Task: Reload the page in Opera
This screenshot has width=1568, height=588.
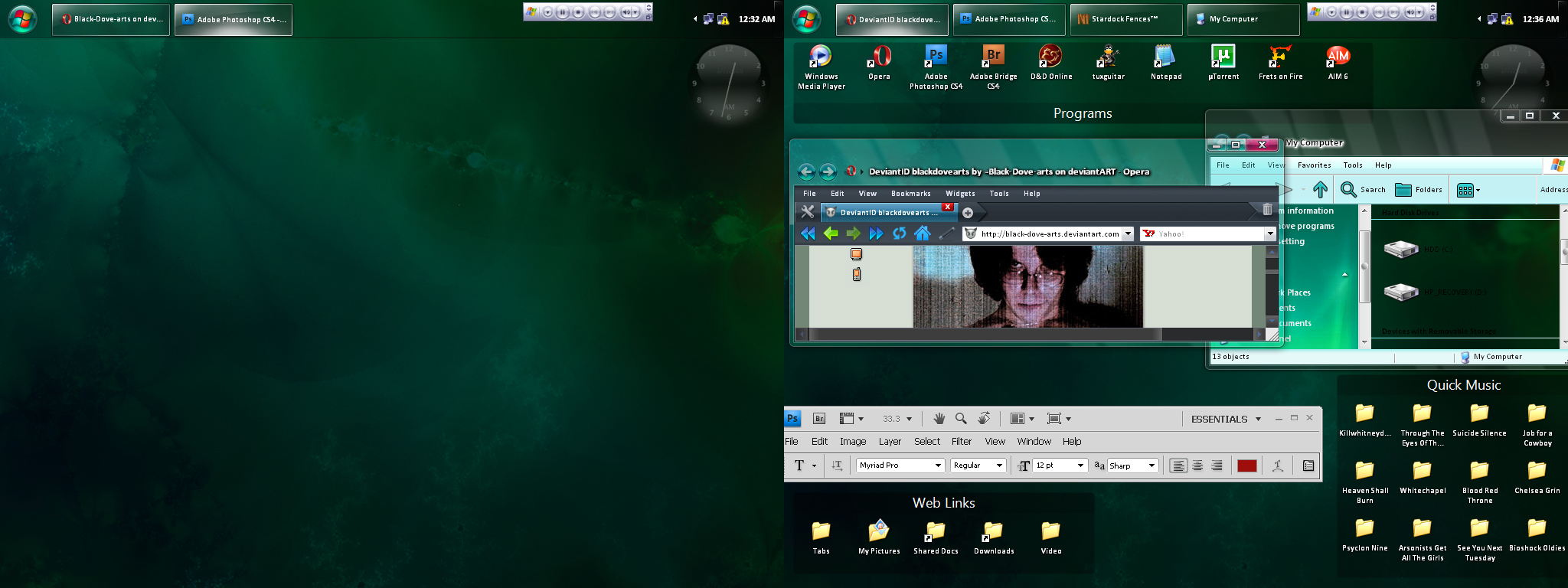Action: coord(899,234)
